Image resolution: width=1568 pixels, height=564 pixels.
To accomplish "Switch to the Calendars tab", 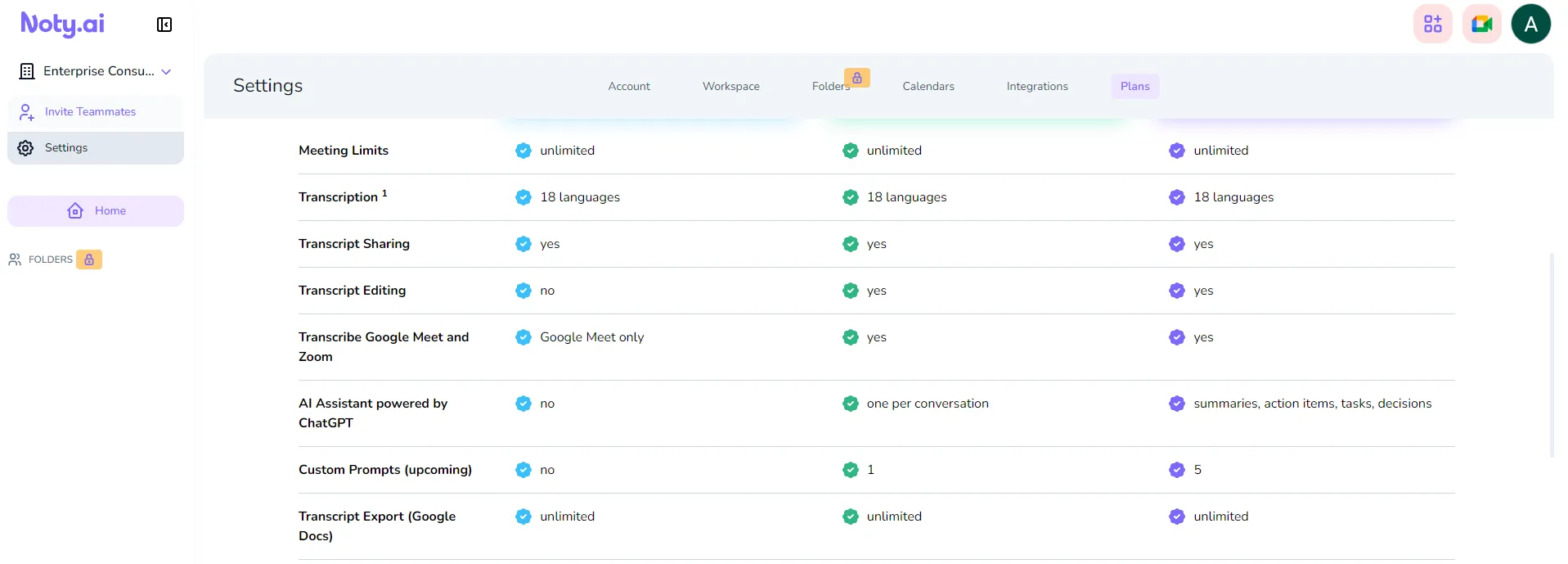I will (x=928, y=86).
